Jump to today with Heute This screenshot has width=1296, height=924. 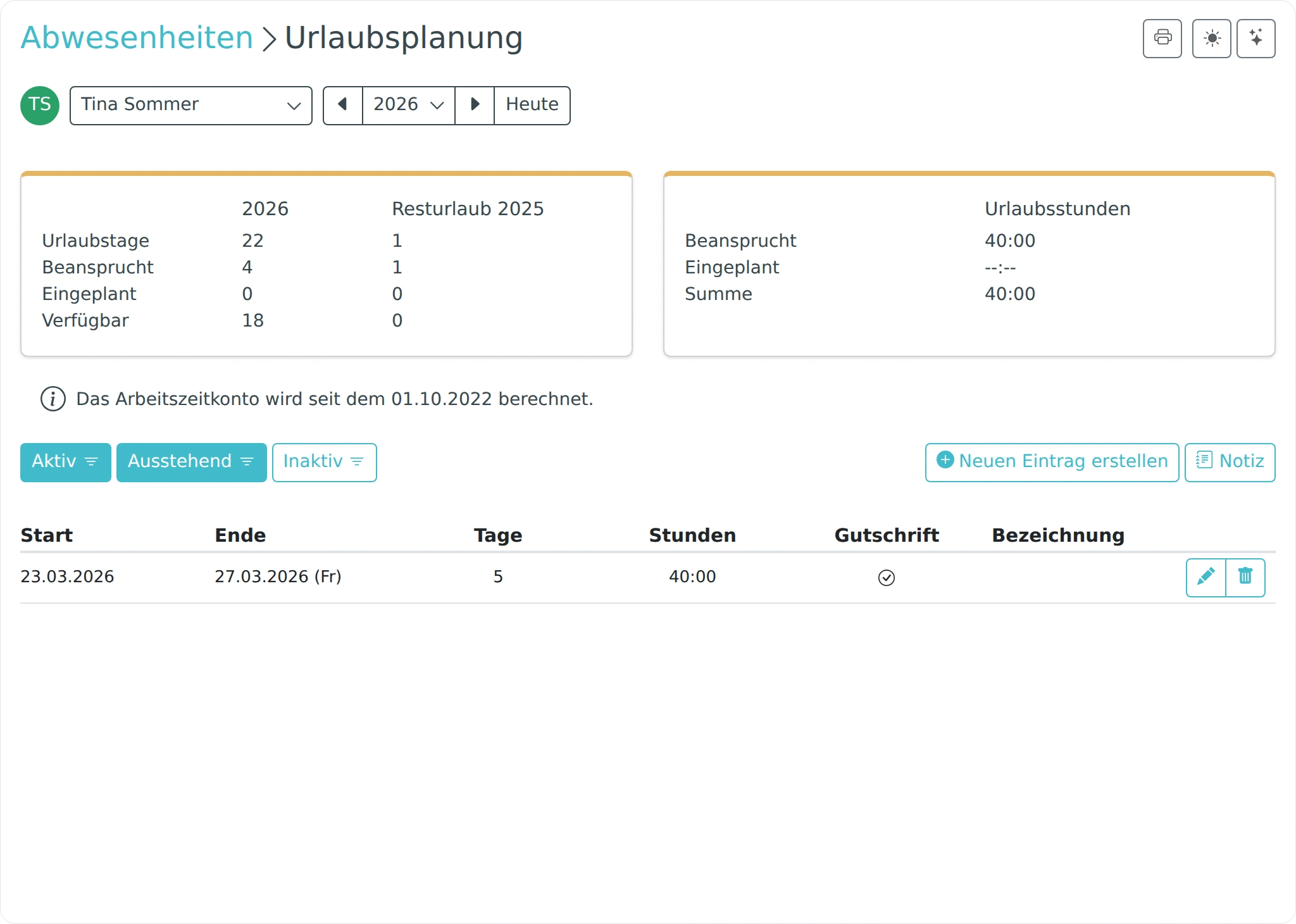(532, 106)
